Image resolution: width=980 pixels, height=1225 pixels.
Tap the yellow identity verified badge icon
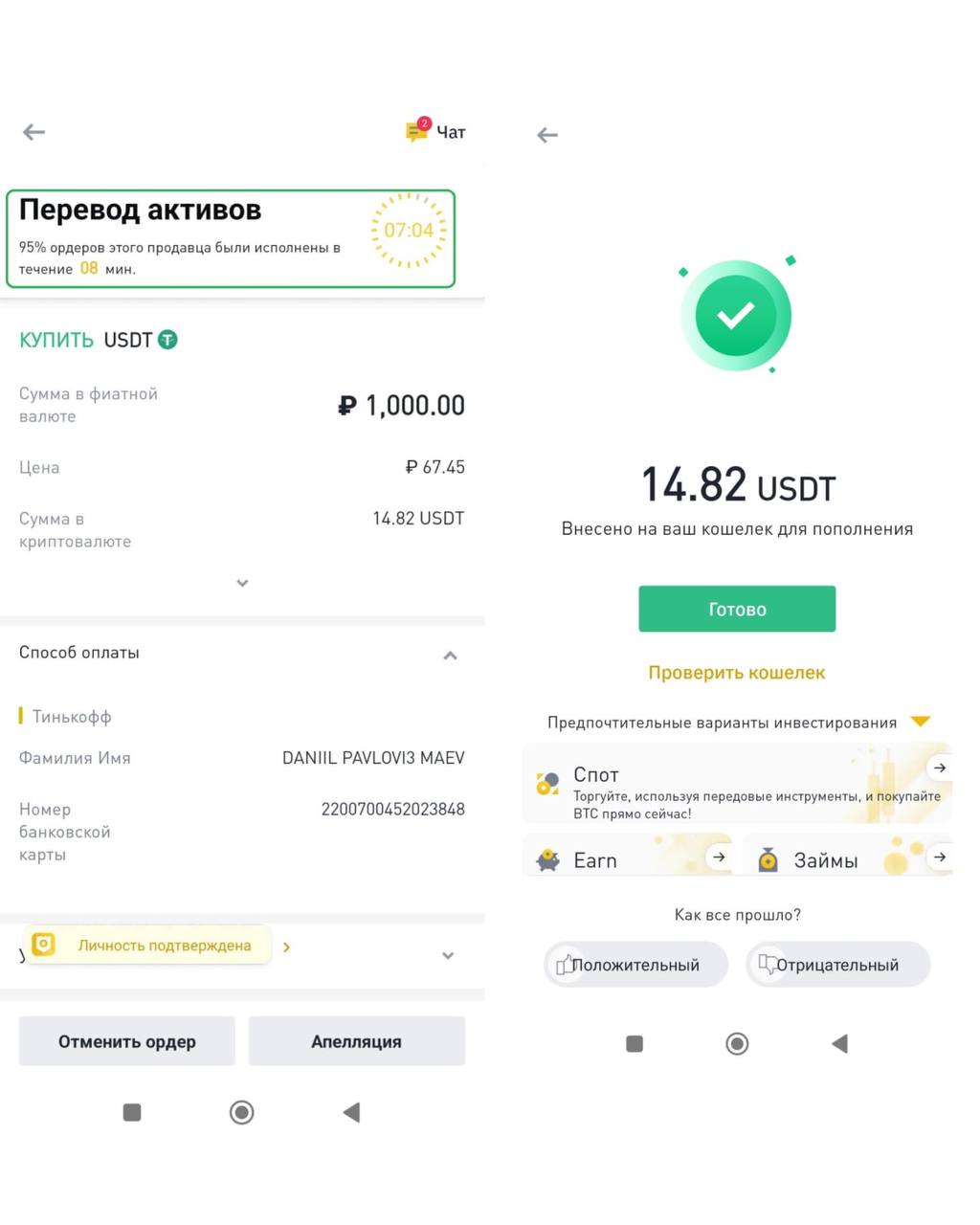tap(43, 945)
